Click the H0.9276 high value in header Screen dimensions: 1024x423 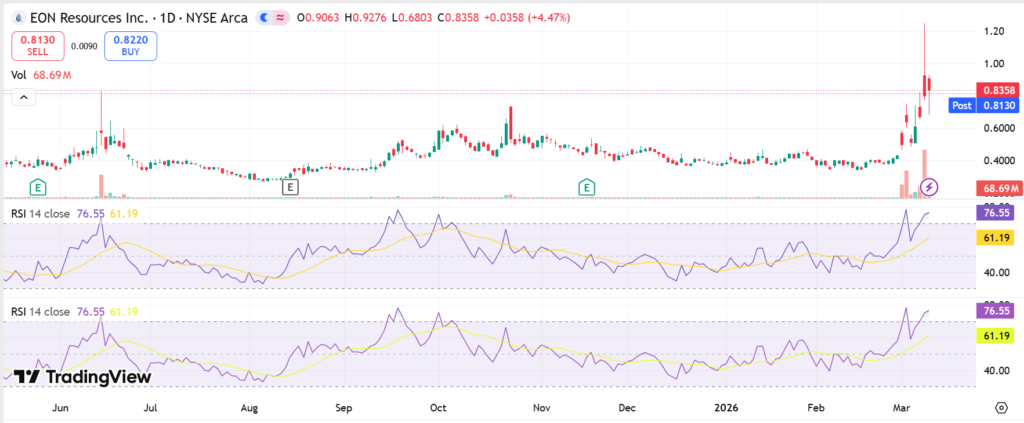(x=366, y=18)
